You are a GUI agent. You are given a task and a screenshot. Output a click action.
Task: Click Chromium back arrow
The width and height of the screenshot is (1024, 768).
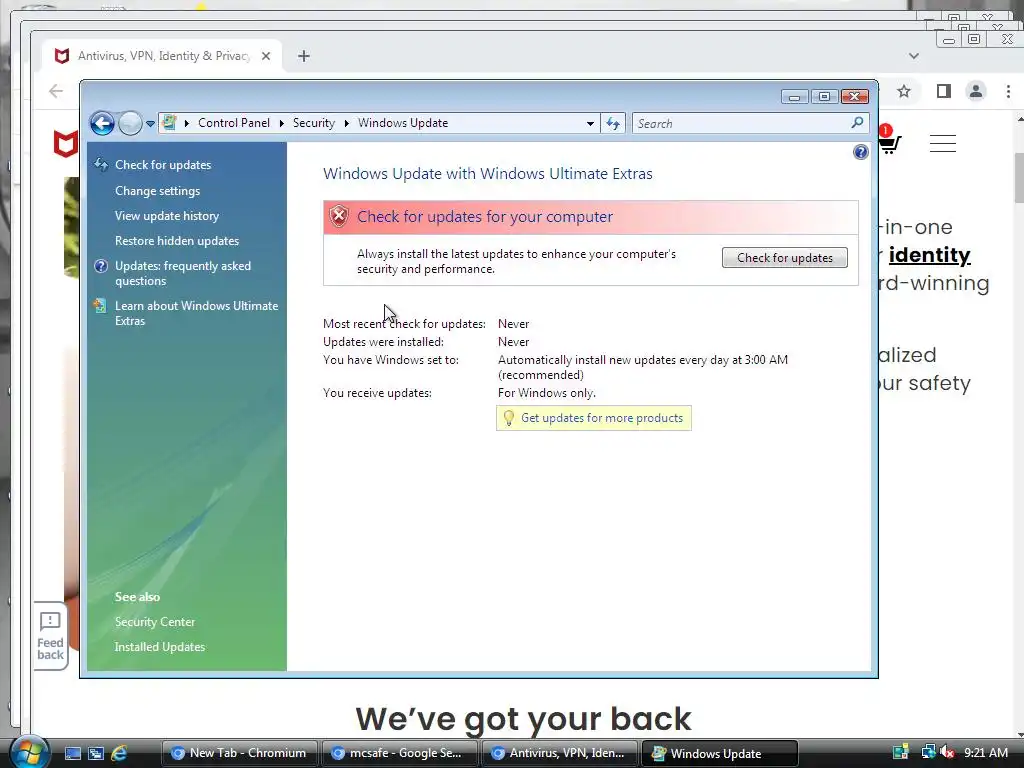pyautogui.click(x=56, y=91)
